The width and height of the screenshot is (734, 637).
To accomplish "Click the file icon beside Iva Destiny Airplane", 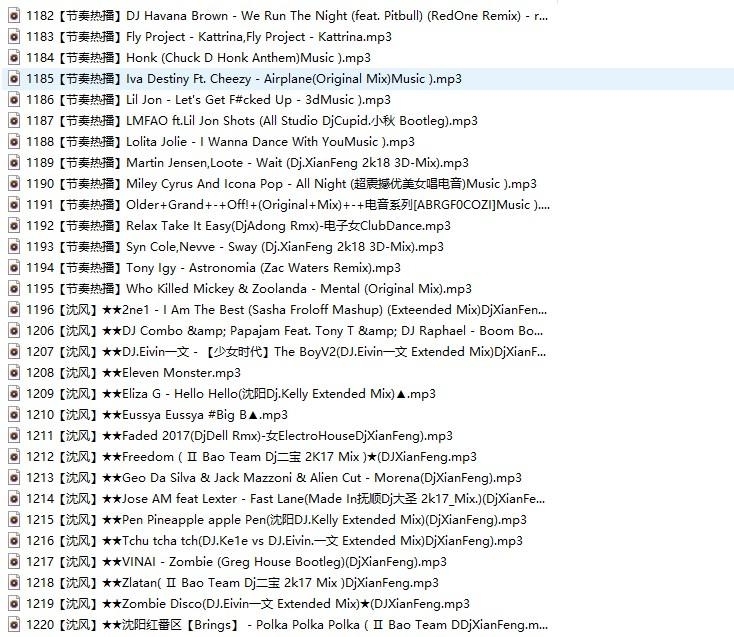I will pos(14,79).
